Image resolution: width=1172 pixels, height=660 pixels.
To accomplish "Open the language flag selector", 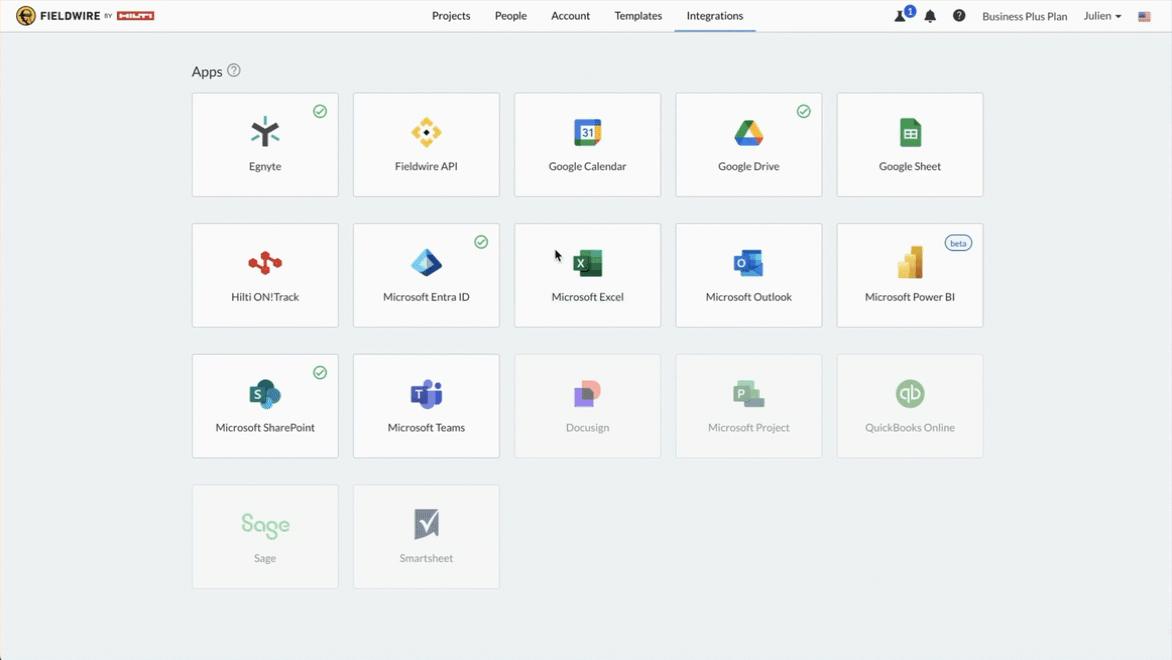I will coord(1144,16).
